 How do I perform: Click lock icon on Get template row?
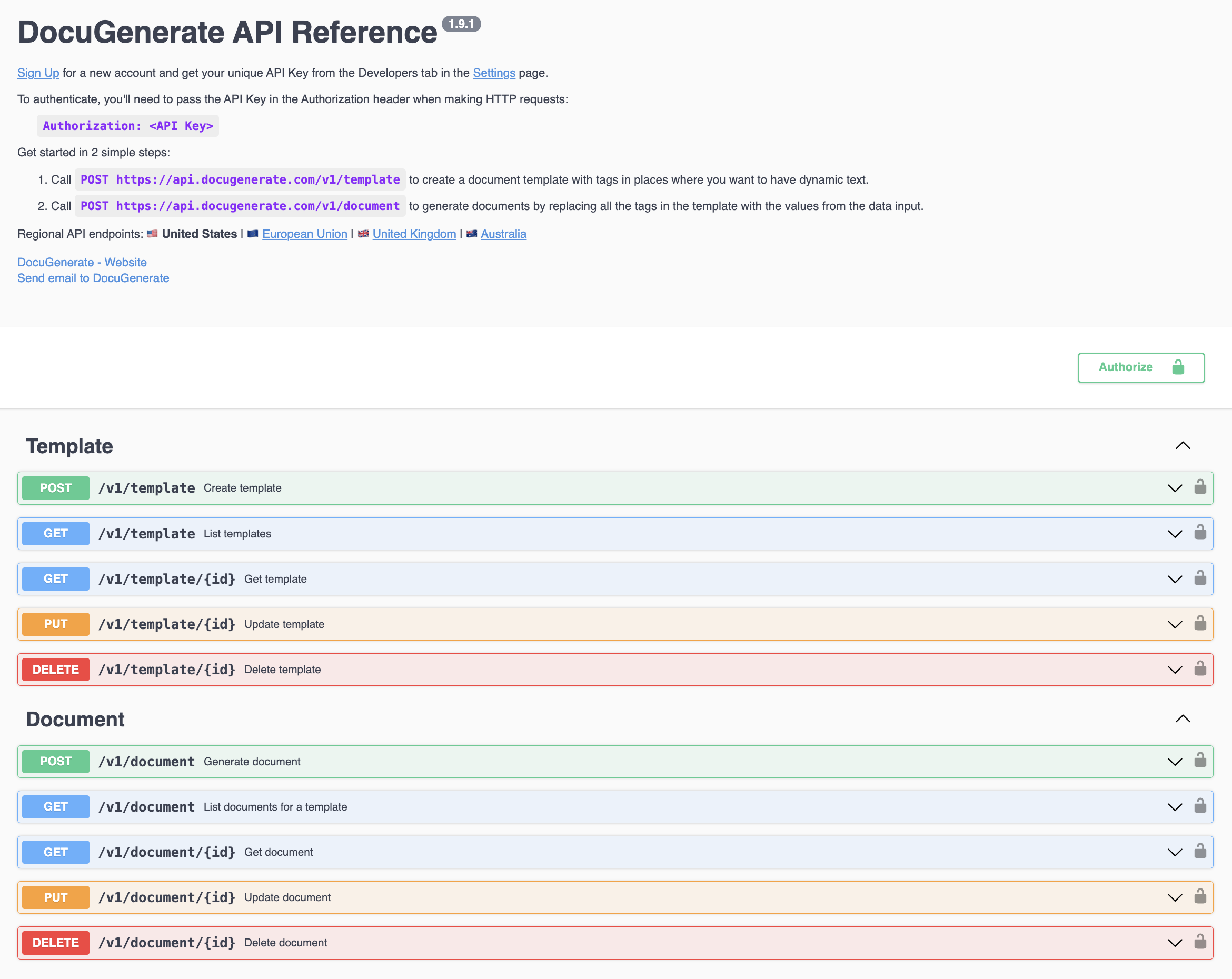(1200, 577)
